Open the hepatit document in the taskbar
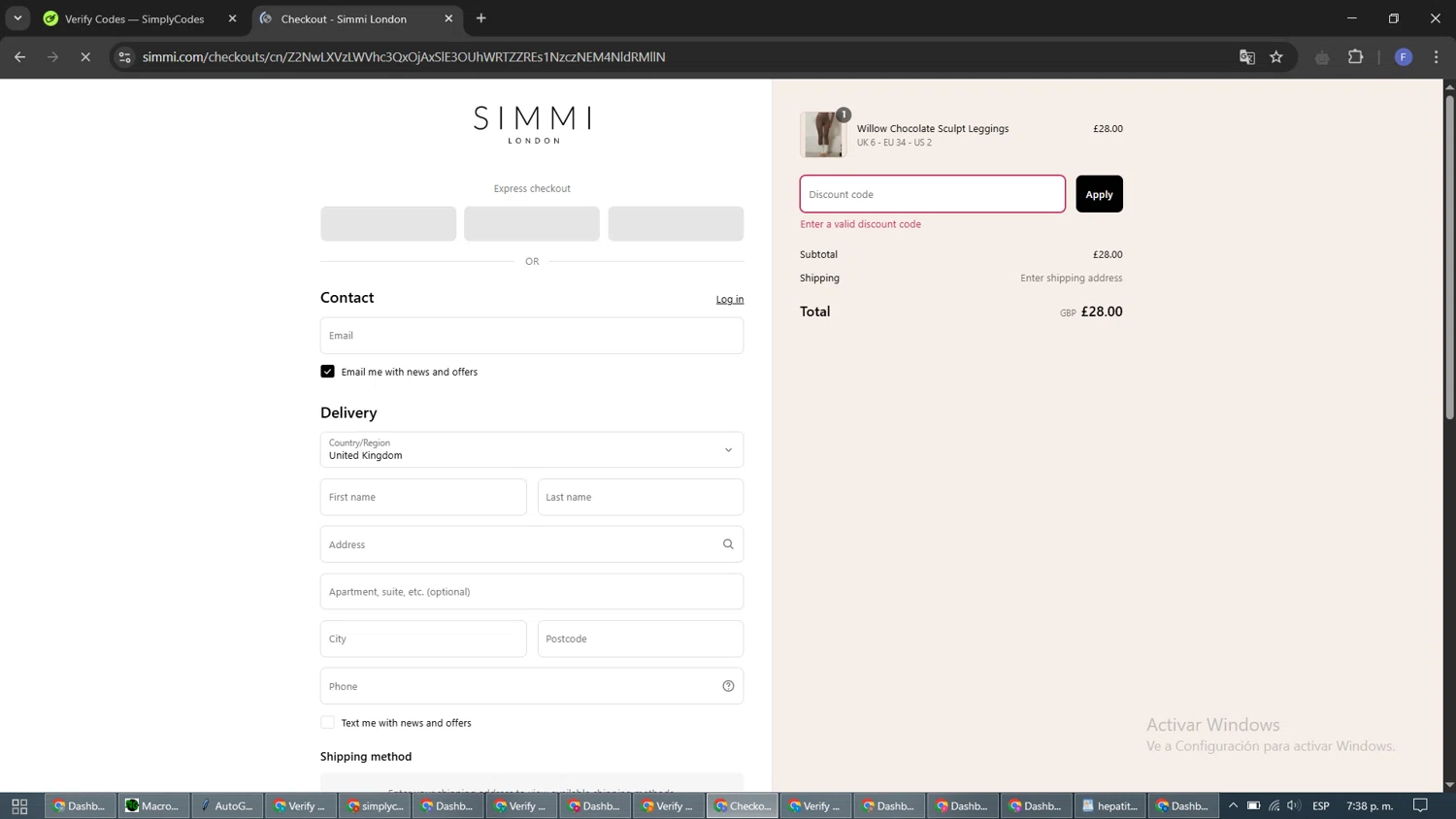 (x=1110, y=806)
